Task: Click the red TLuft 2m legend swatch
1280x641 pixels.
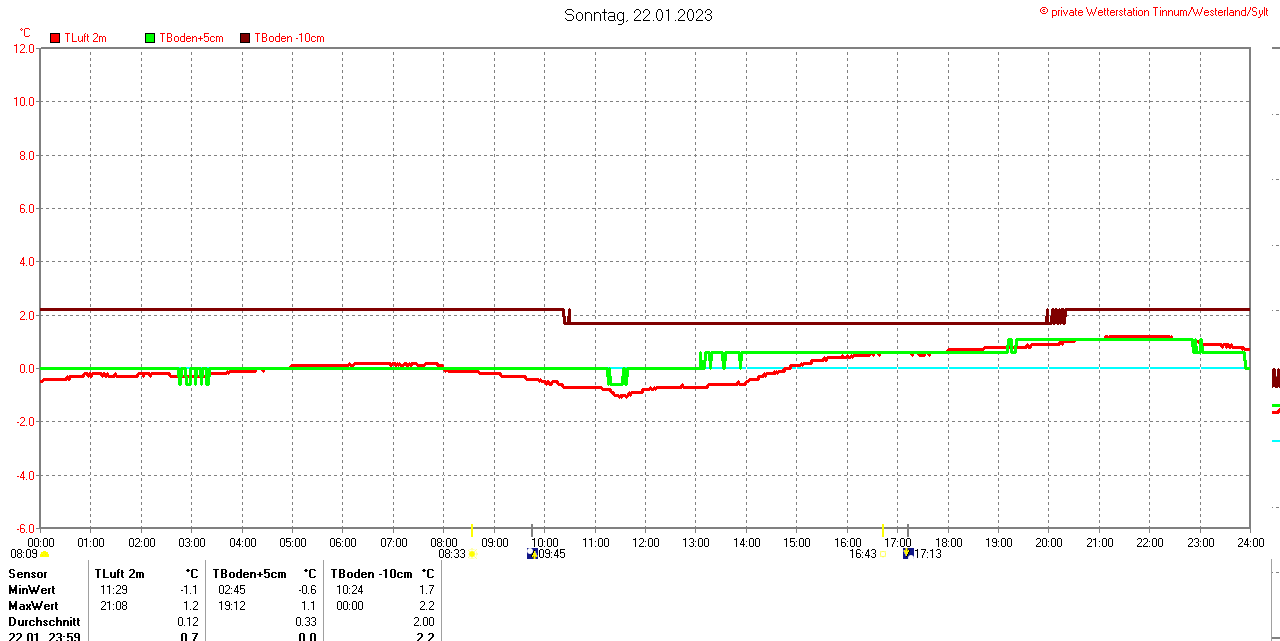Action: pyautogui.click(x=55, y=38)
